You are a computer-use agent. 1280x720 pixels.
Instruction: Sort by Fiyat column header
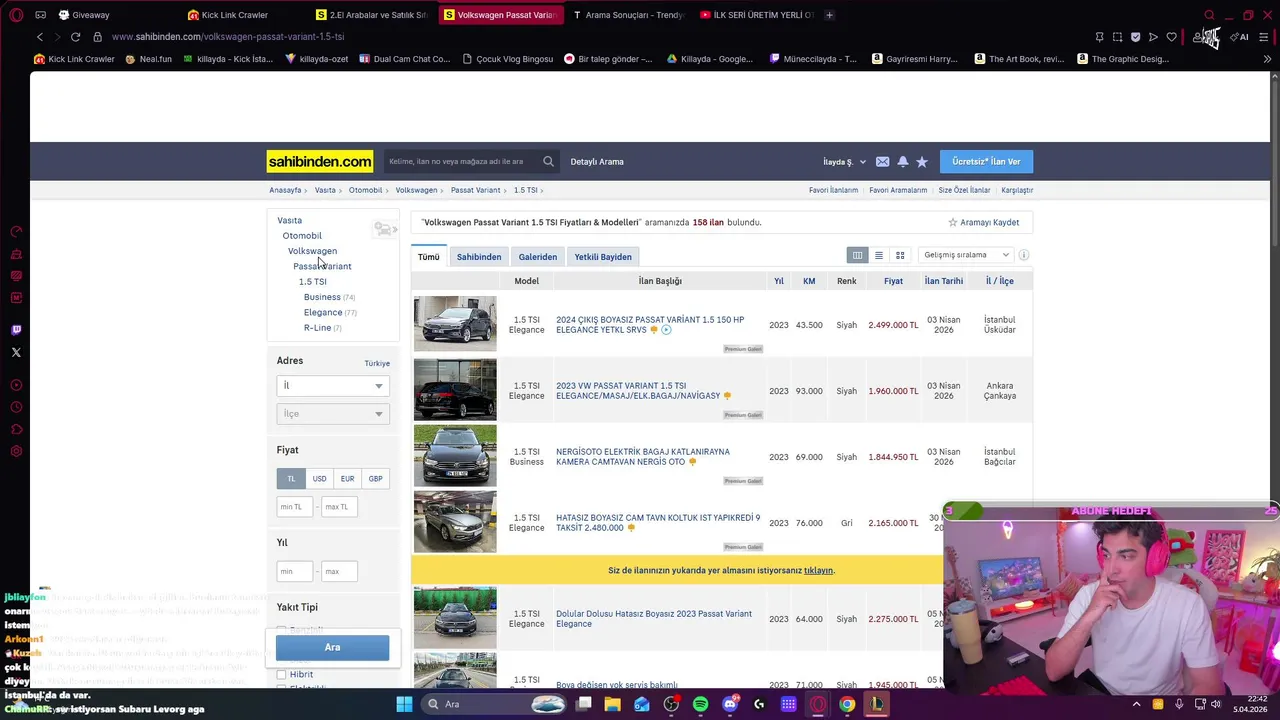(x=893, y=281)
